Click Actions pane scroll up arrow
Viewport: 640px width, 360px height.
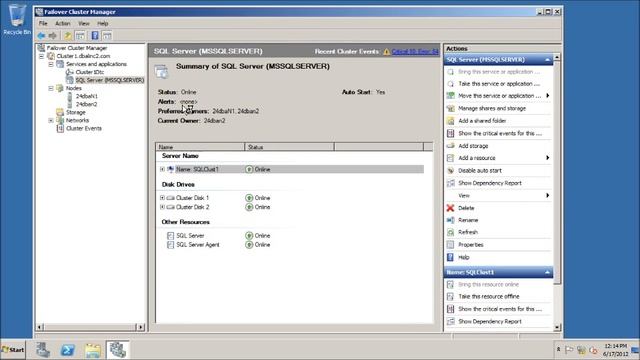coord(557,58)
